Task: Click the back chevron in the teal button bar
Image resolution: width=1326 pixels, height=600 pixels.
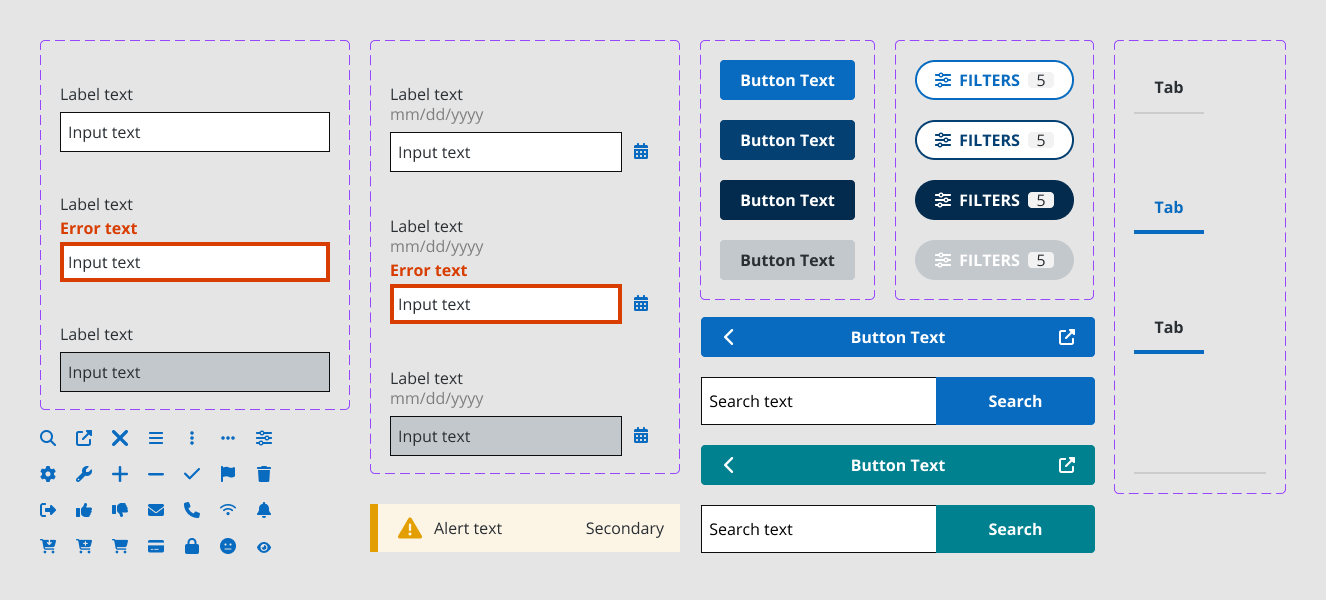Action: [x=729, y=465]
